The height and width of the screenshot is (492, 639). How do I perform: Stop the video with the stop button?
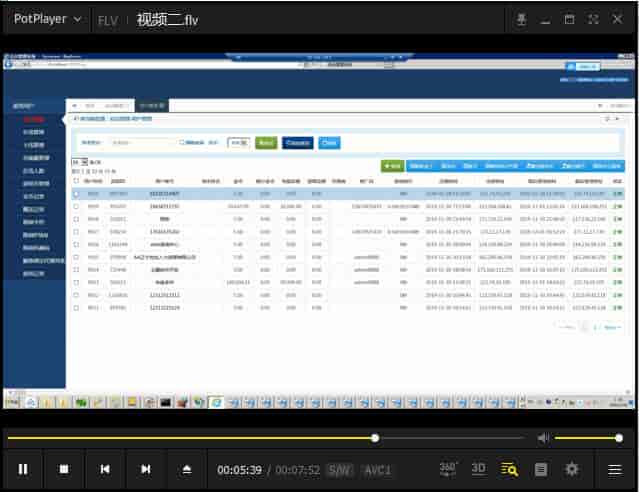coord(64,469)
